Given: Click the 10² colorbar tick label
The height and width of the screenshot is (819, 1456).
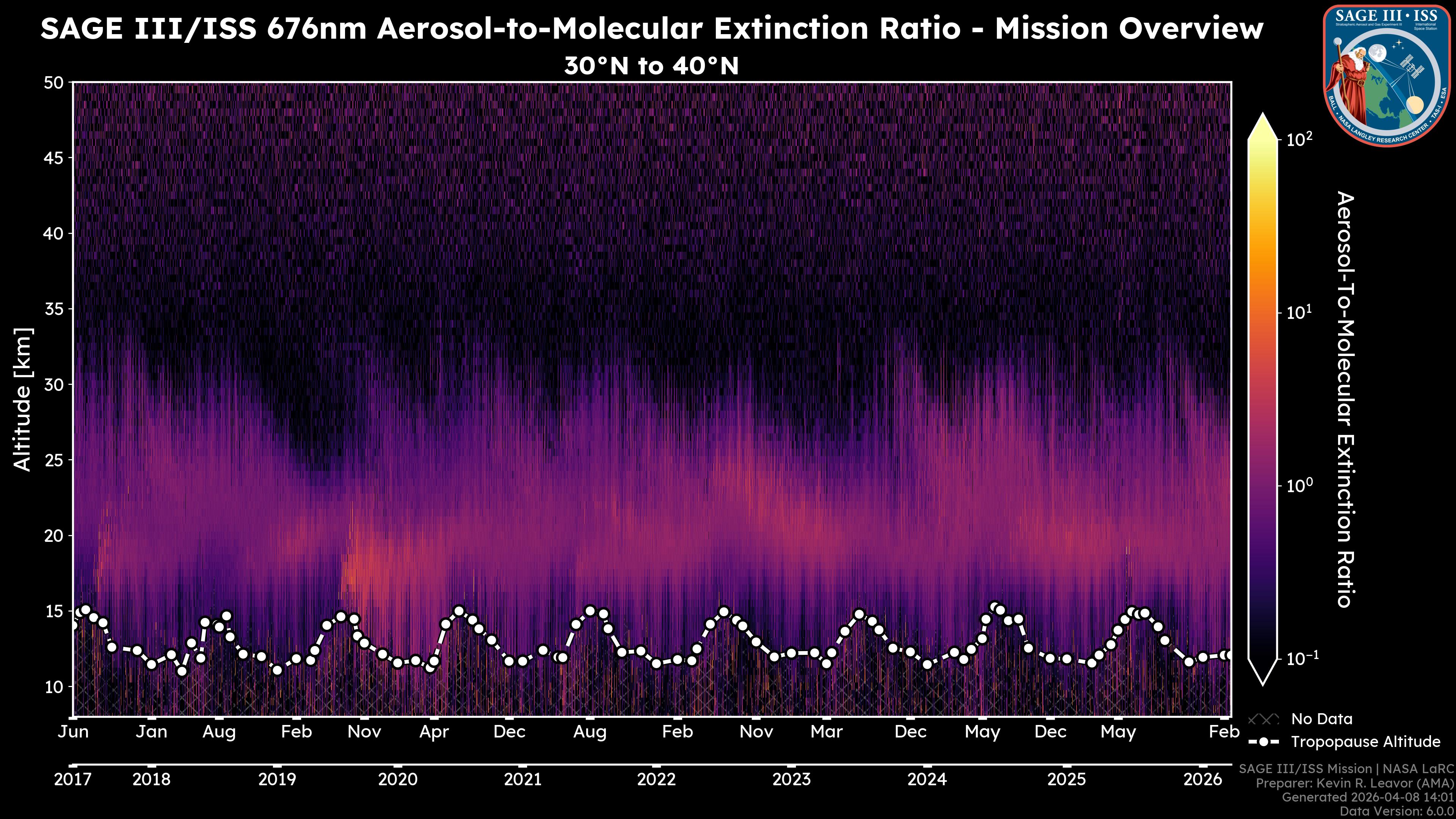Looking at the screenshot, I should (1299, 139).
